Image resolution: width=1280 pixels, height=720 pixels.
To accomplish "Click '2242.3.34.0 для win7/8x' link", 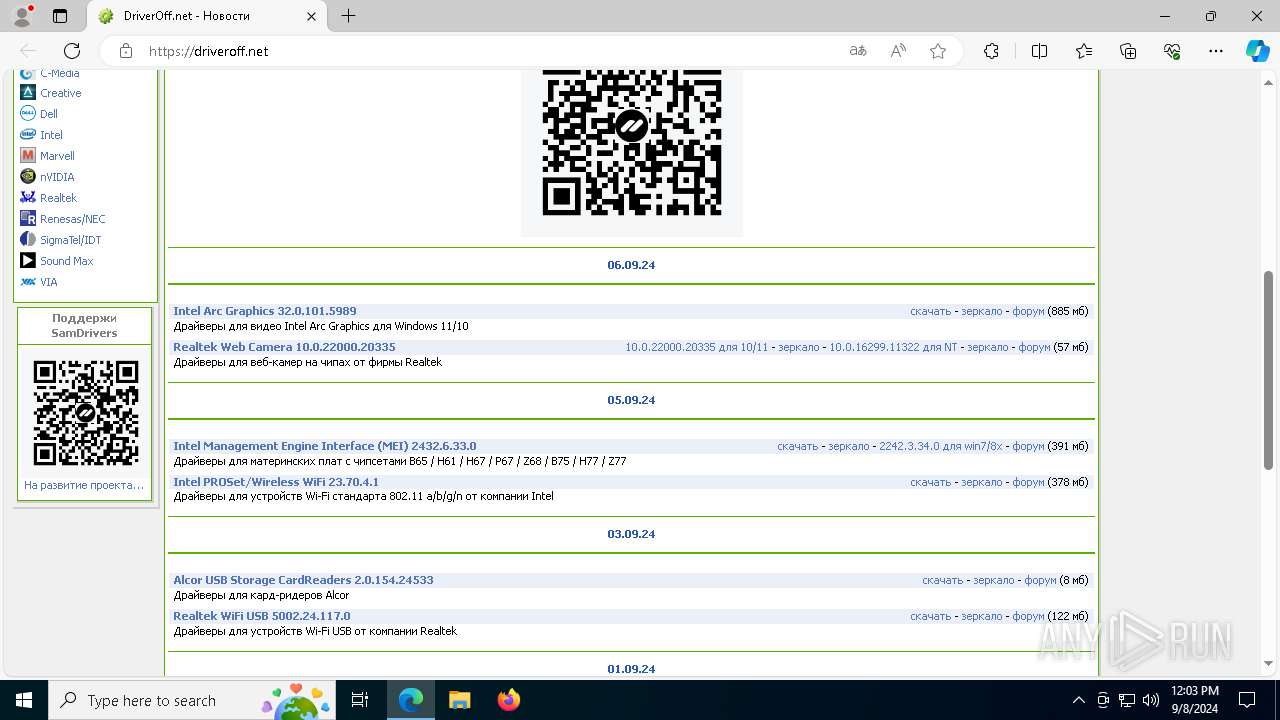I will tap(941, 446).
